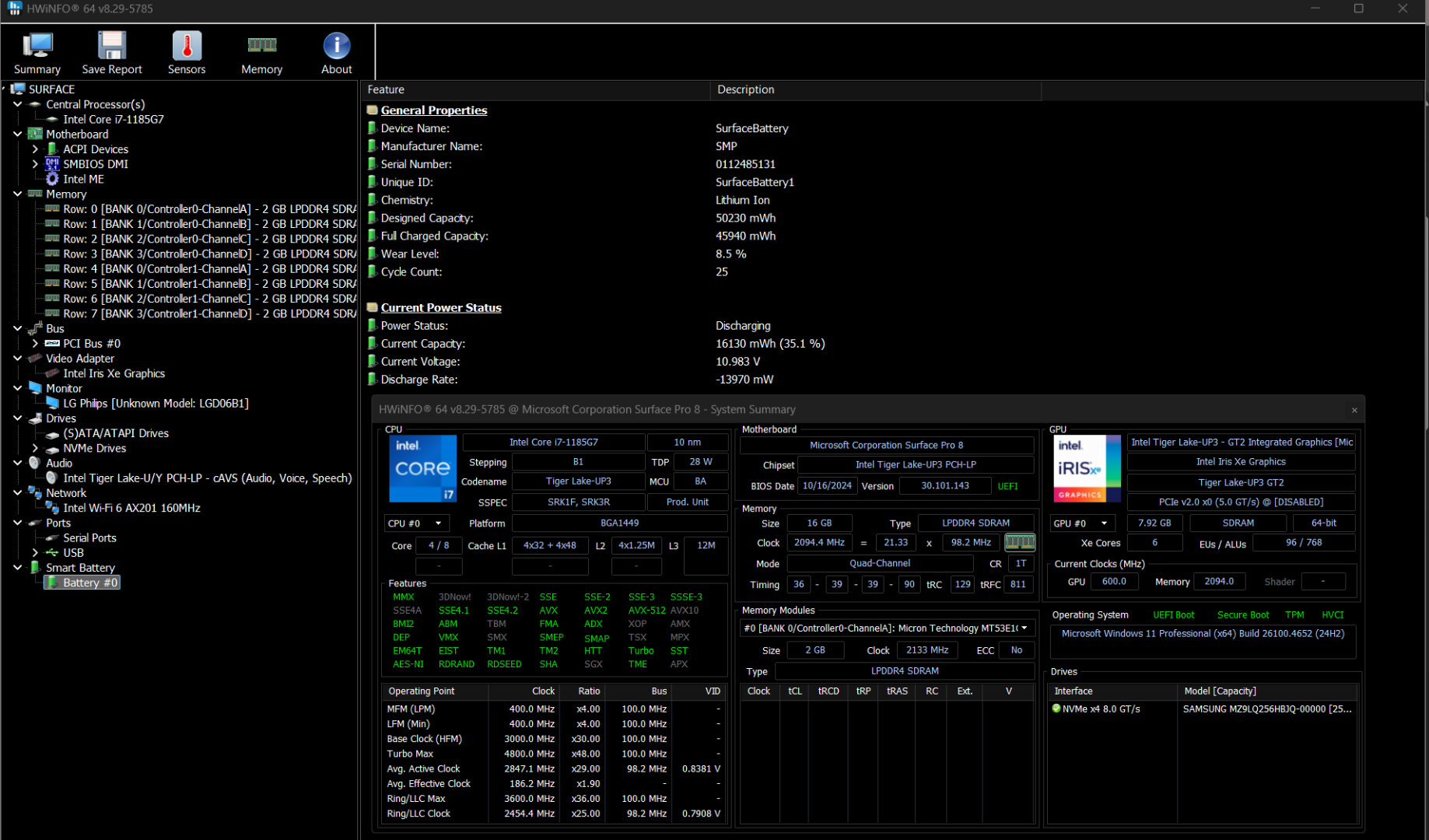Screen dimensions: 1429x840
Task: Select the Serial Ports item
Action: click(x=89, y=537)
